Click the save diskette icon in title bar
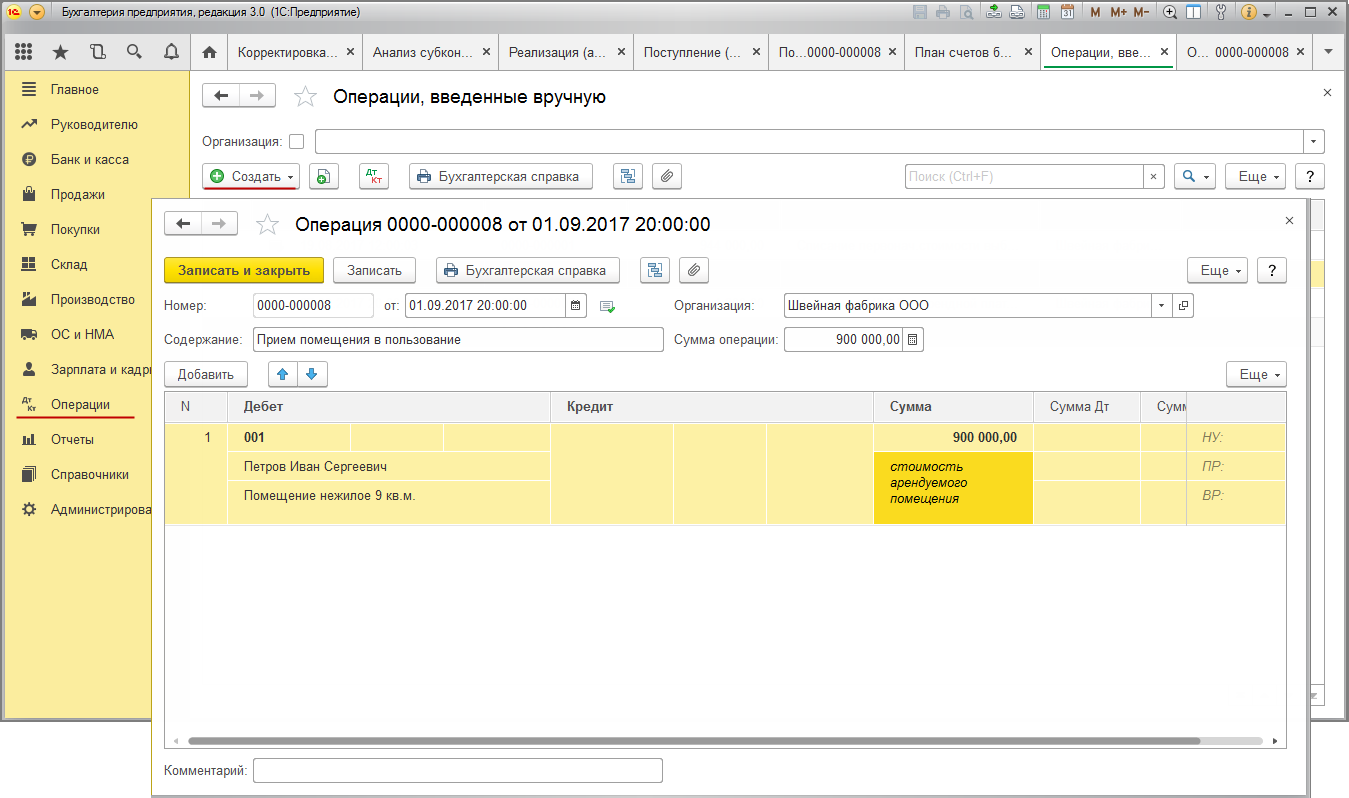 (x=921, y=12)
